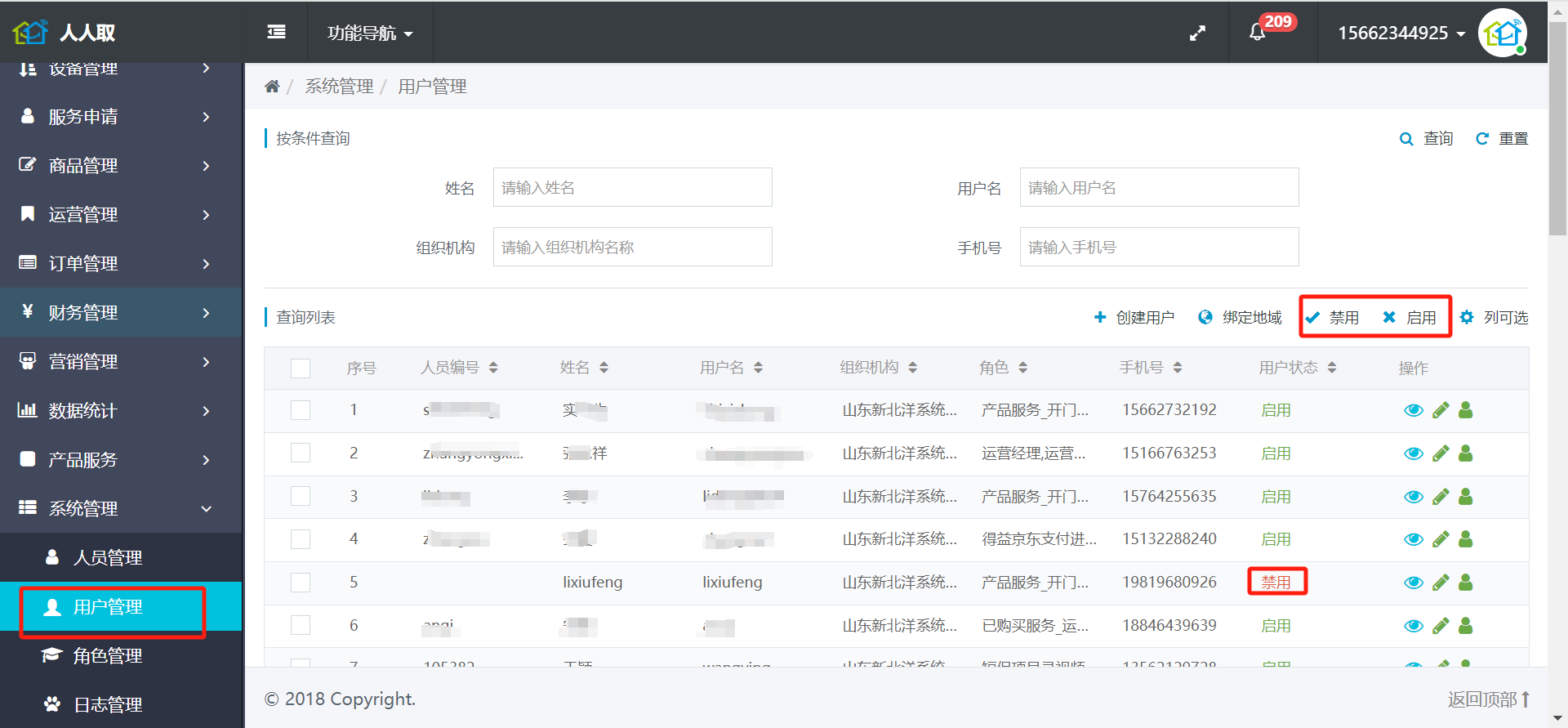This screenshot has width=1568, height=728.
Task: Click the user avatar house logo
Action: [1503, 33]
